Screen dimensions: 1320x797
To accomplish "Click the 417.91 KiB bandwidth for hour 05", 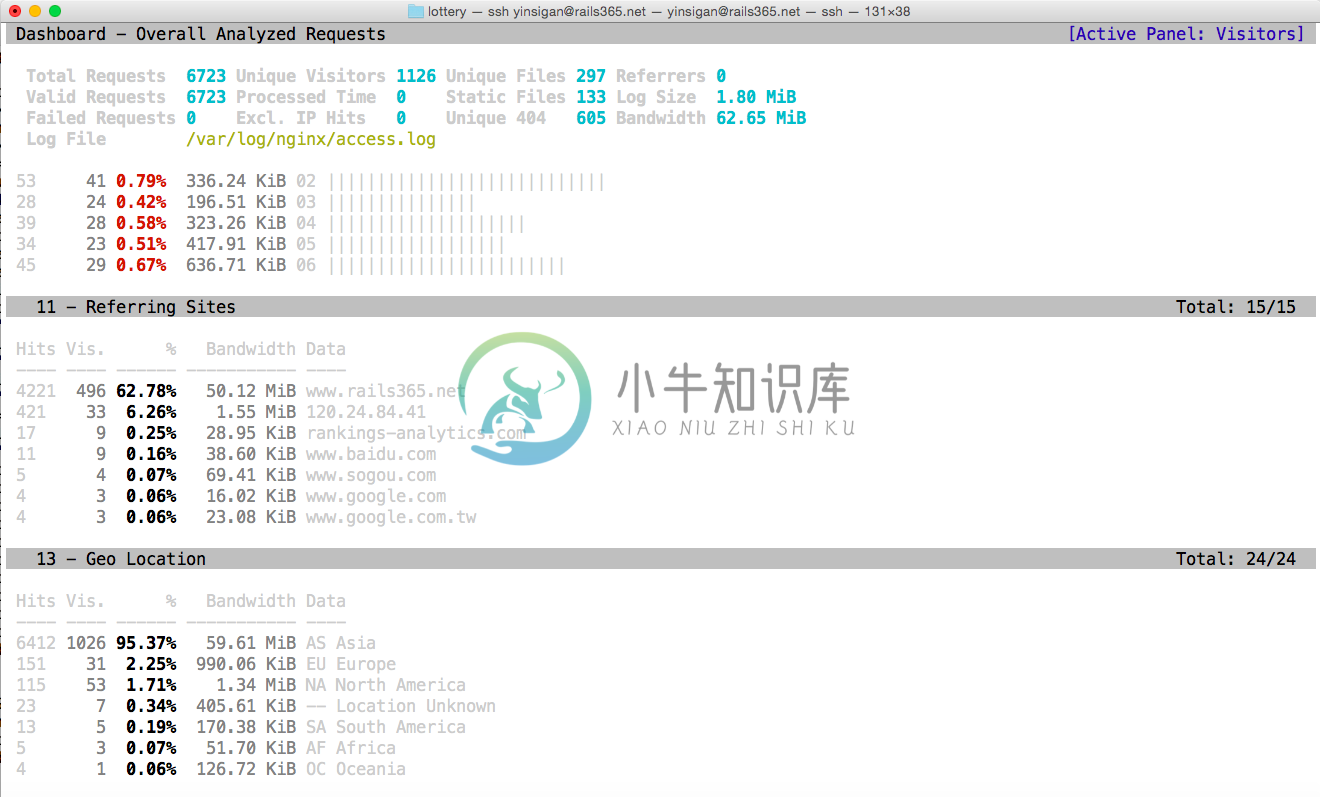I will point(236,244).
